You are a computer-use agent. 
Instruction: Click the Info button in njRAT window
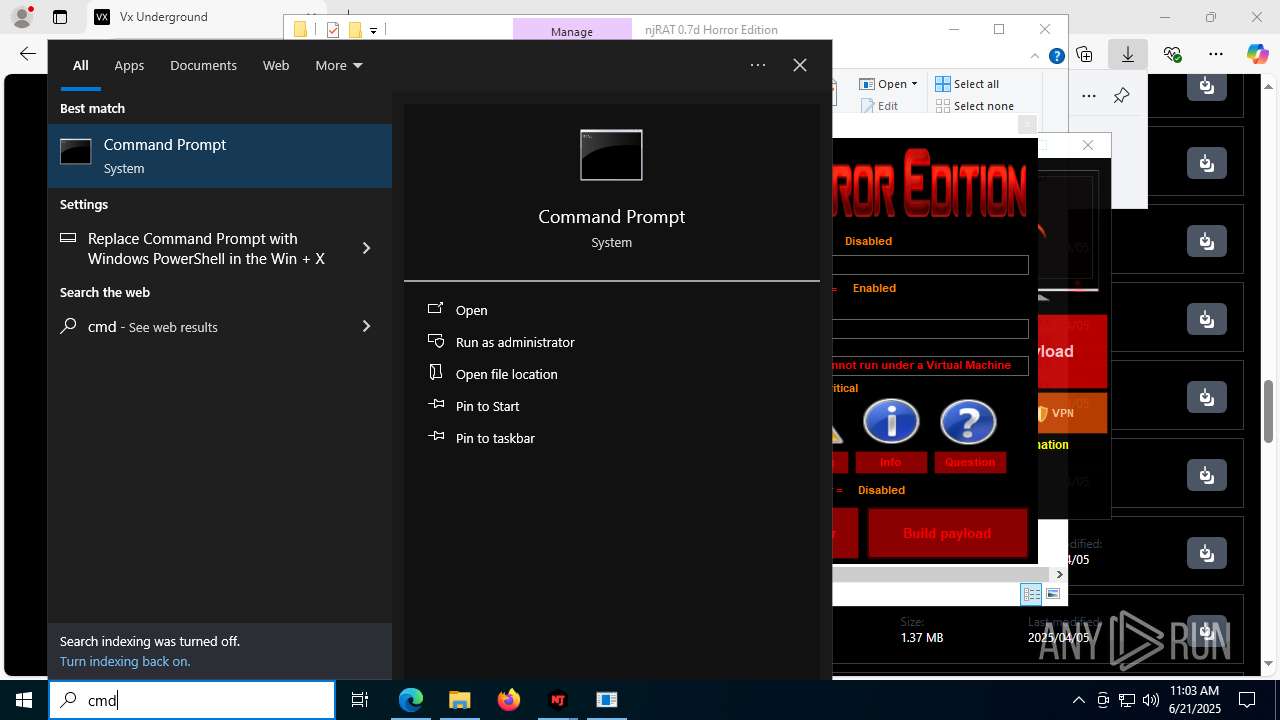point(890,462)
